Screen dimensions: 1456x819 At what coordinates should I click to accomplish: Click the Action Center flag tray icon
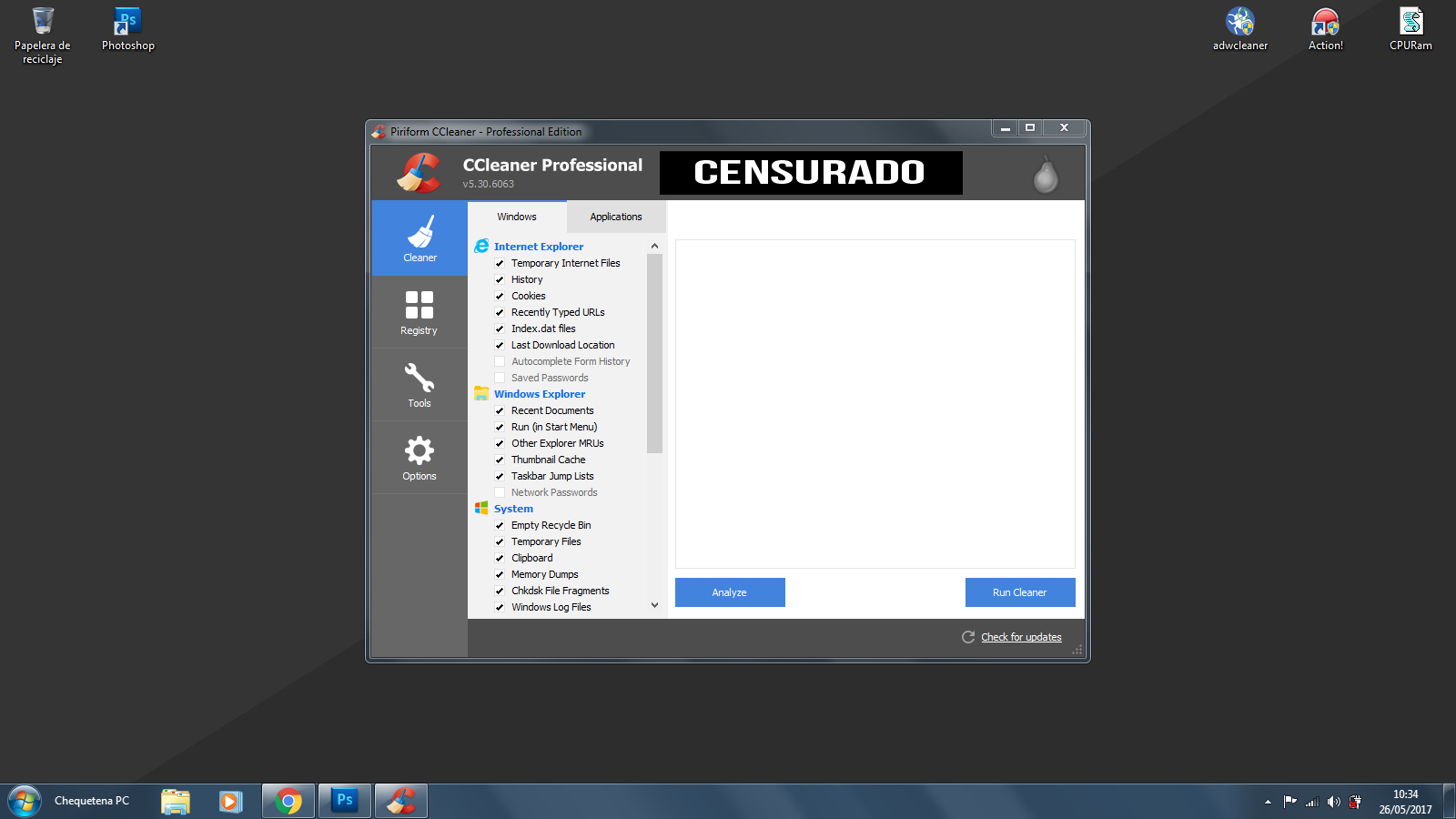[1289, 802]
